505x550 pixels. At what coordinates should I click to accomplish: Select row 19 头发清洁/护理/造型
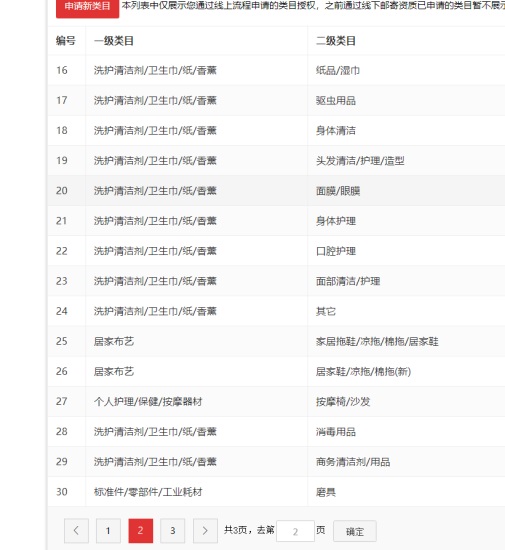[276, 161]
